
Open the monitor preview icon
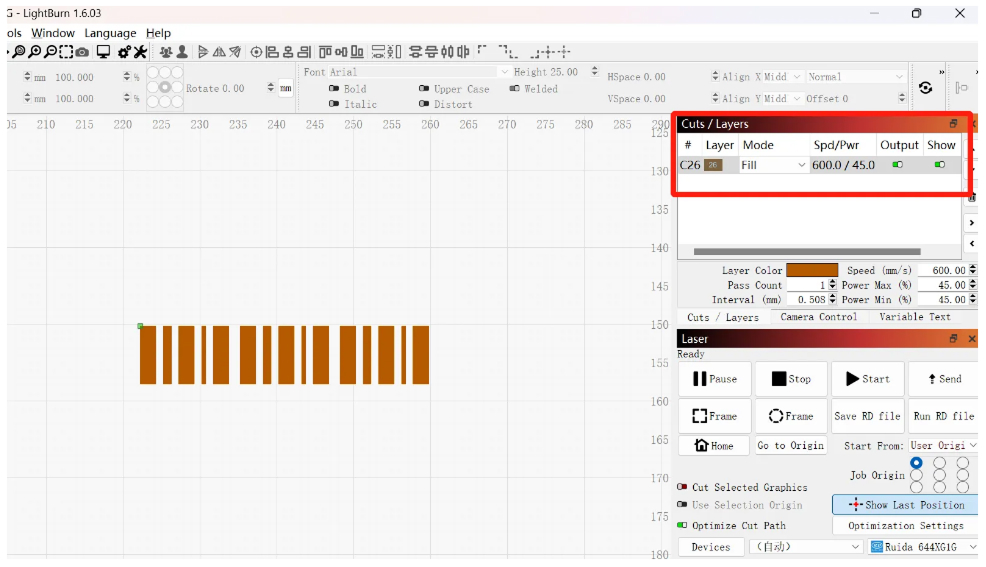click(x=103, y=52)
